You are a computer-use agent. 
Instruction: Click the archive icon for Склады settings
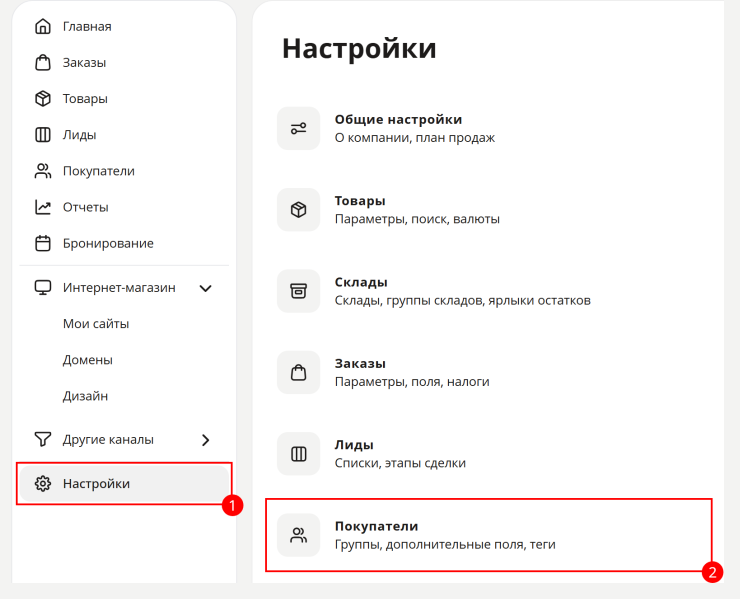298,291
